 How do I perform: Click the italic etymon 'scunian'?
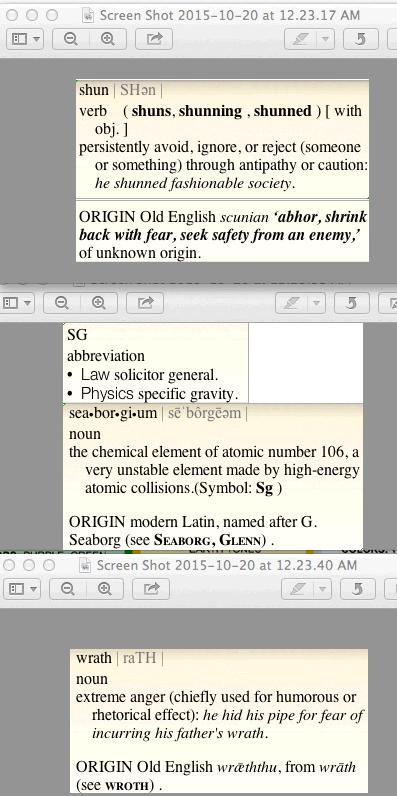pyautogui.click(x=244, y=217)
